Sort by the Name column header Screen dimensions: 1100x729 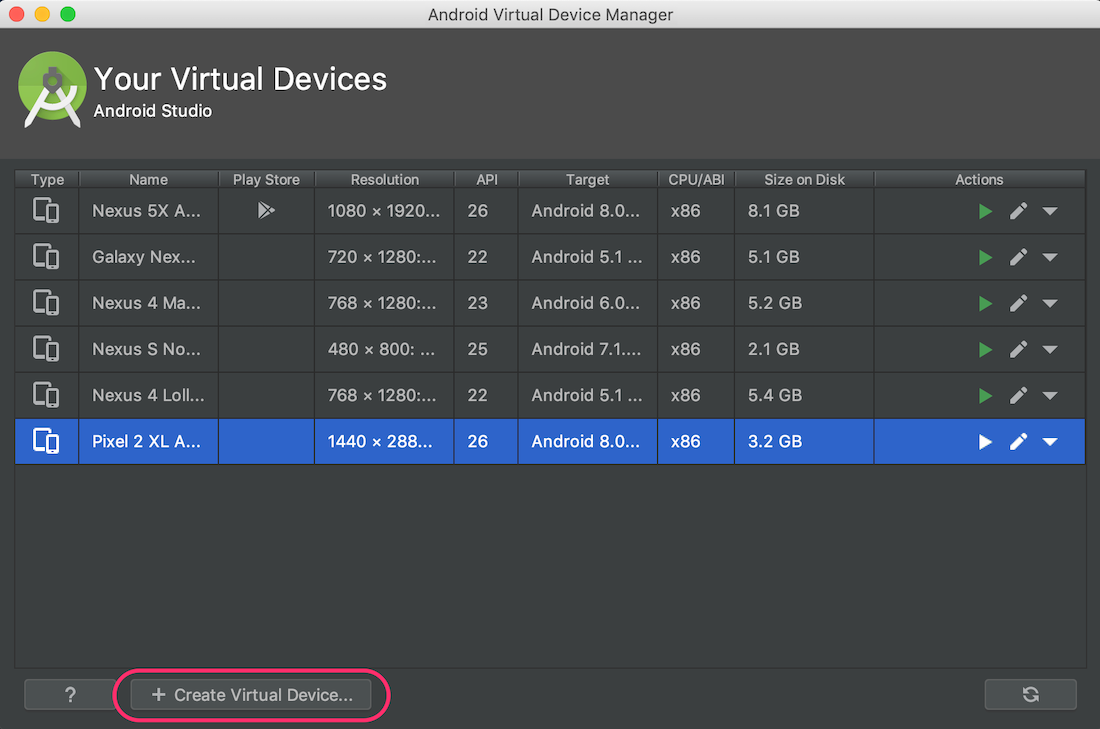click(148, 180)
